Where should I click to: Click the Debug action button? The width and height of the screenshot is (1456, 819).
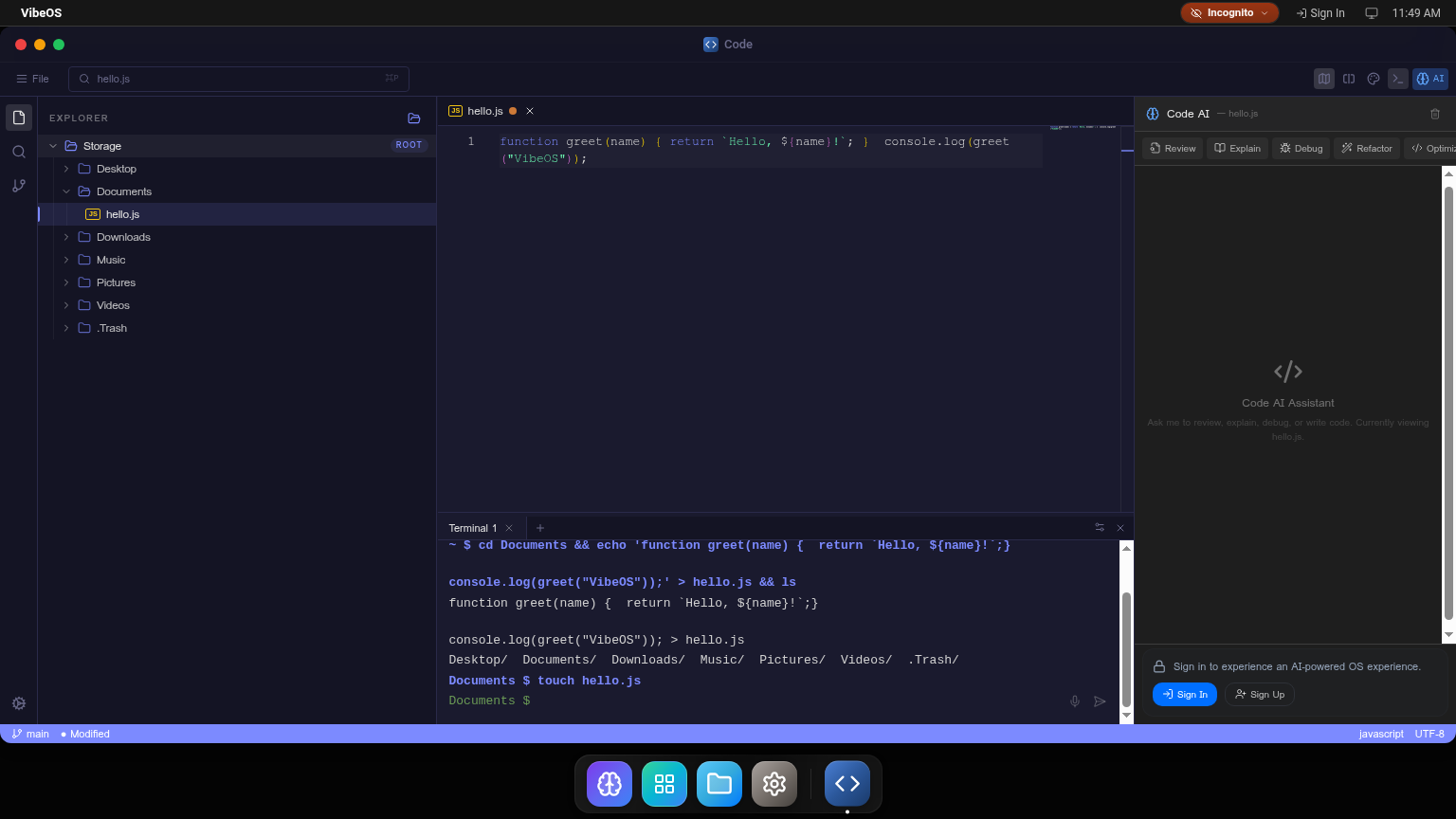[x=1301, y=149]
